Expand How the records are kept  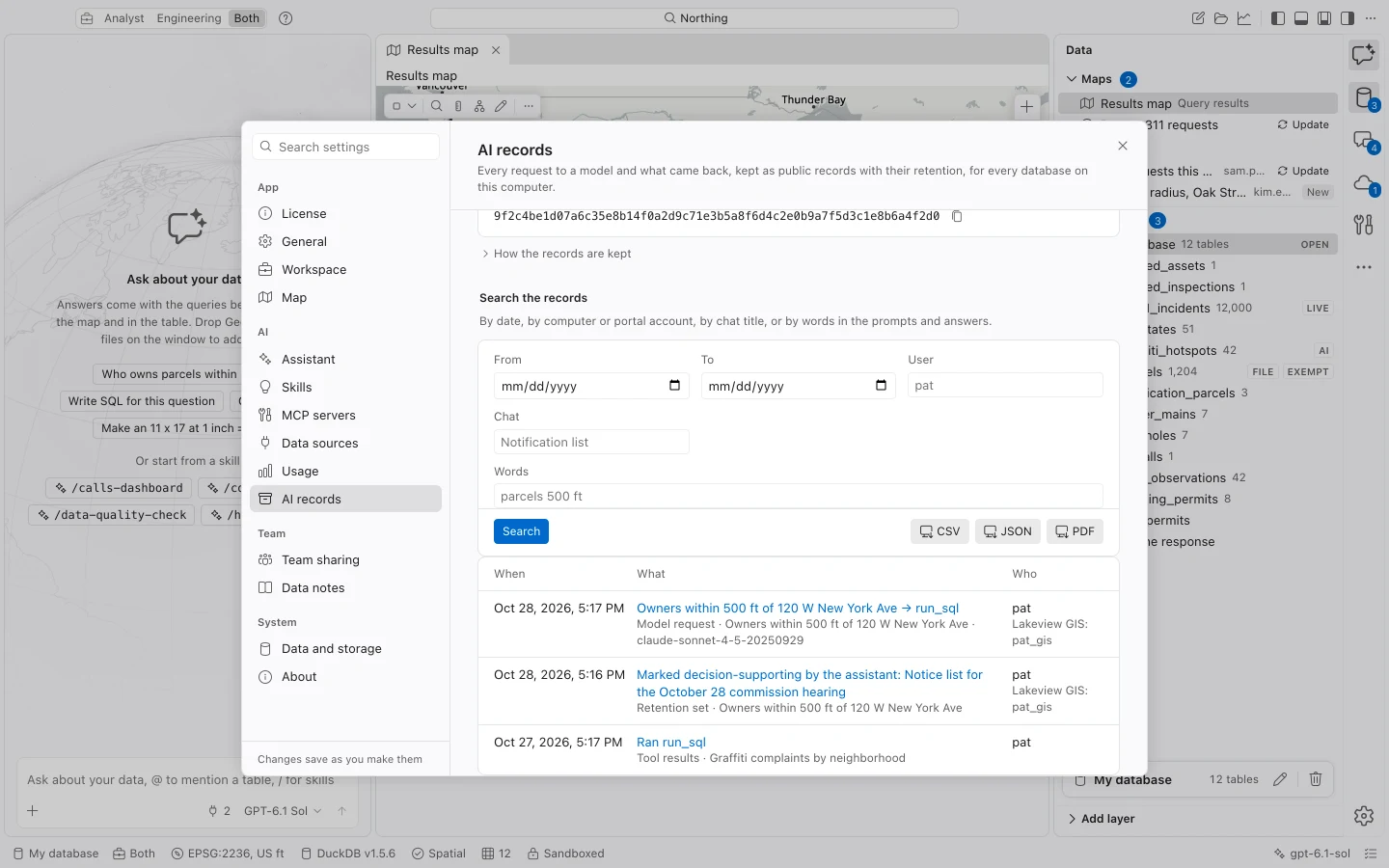click(556, 254)
